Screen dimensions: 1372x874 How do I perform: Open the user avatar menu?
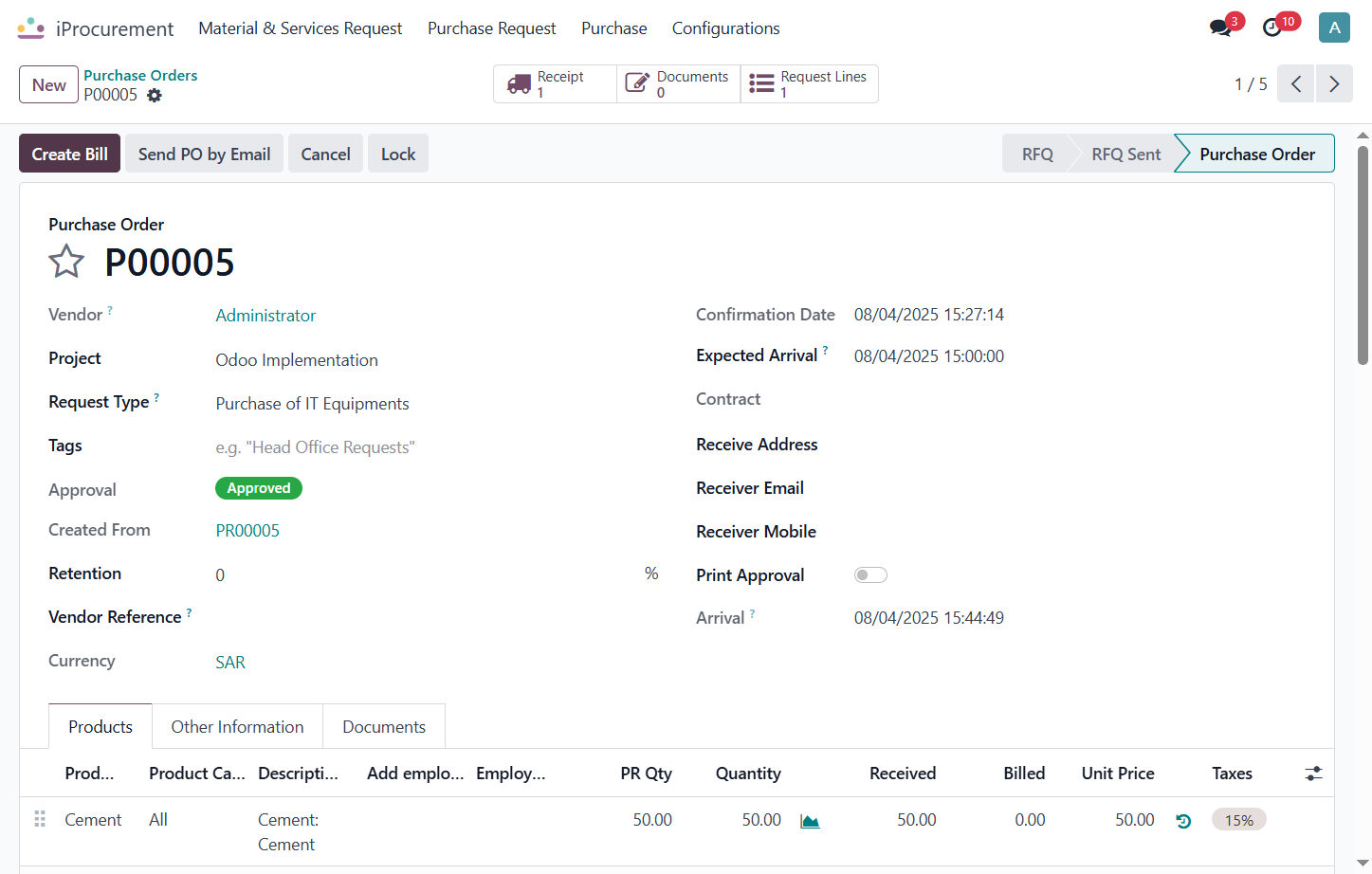pyautogui.click(x=1334, y=27)
